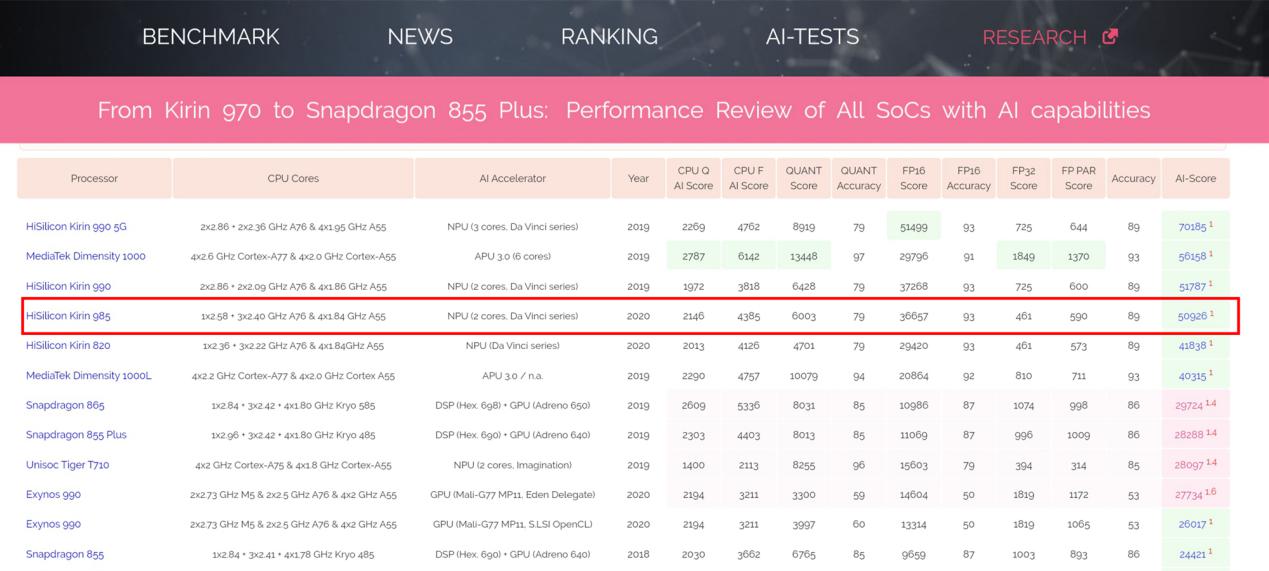The width and height of the screenshot is (1269, 571).
Task: Open the HiSilicon Kirin 990 5G link
Action: pyautogui.click(x=76, y=227)
